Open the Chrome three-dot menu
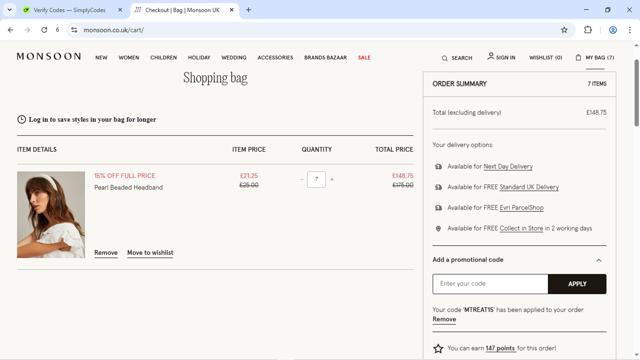Viewport: 640px width, 360px height. point(630,30)
